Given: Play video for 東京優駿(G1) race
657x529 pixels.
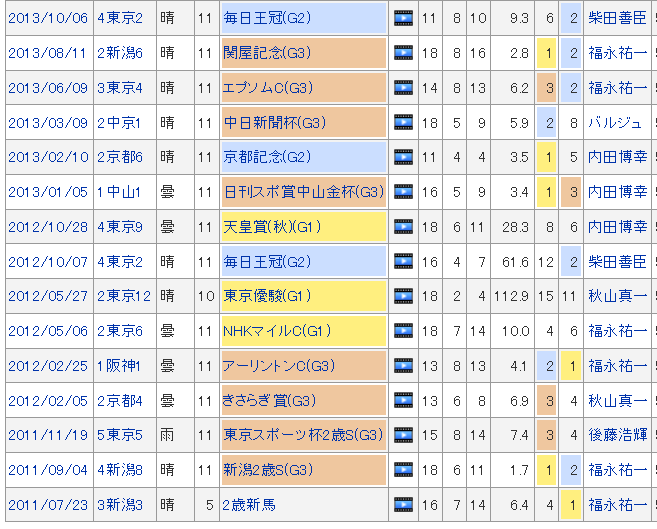Looking at the screenshot, I should point(403,296).
